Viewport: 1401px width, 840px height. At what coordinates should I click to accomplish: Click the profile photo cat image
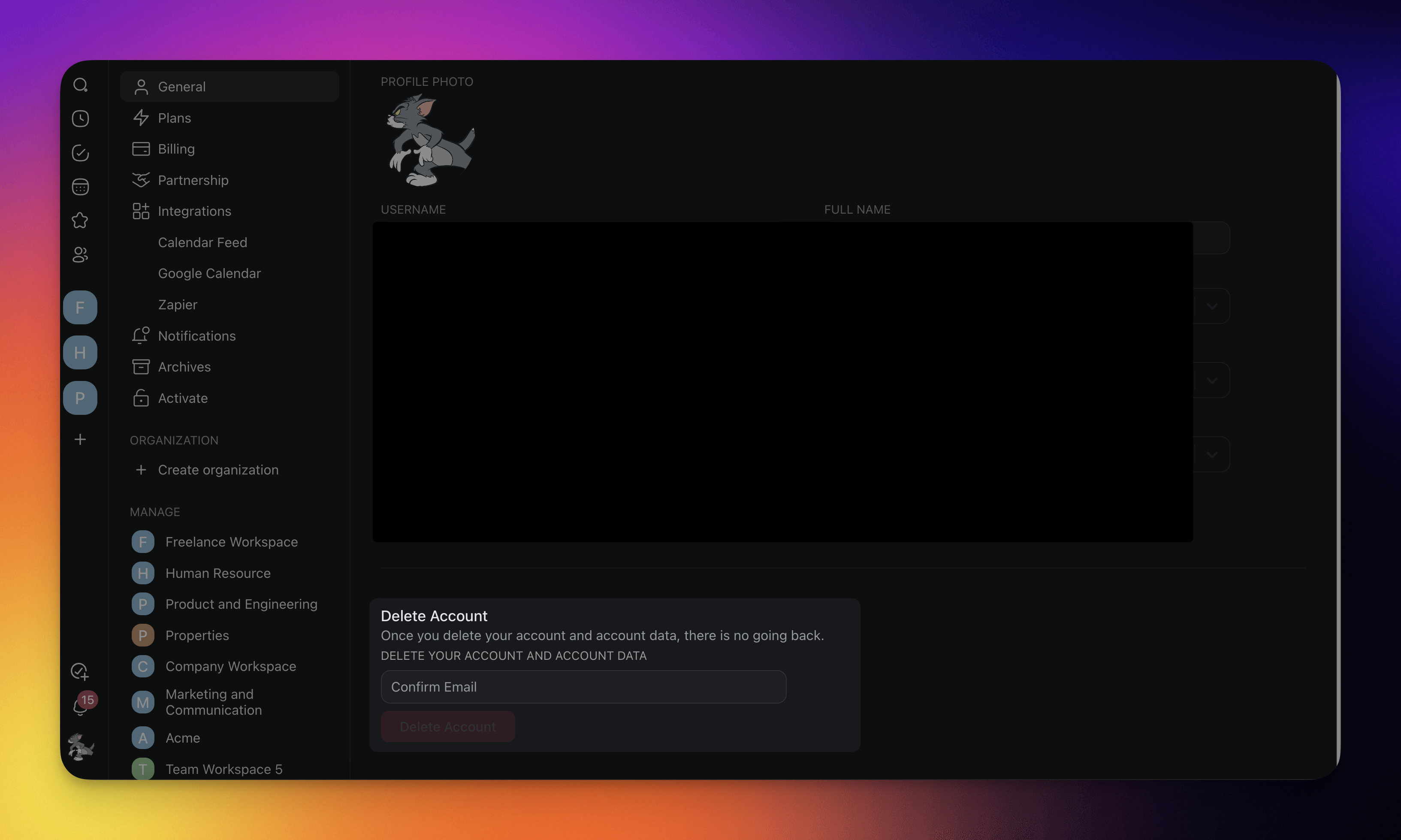pos(430,140)
